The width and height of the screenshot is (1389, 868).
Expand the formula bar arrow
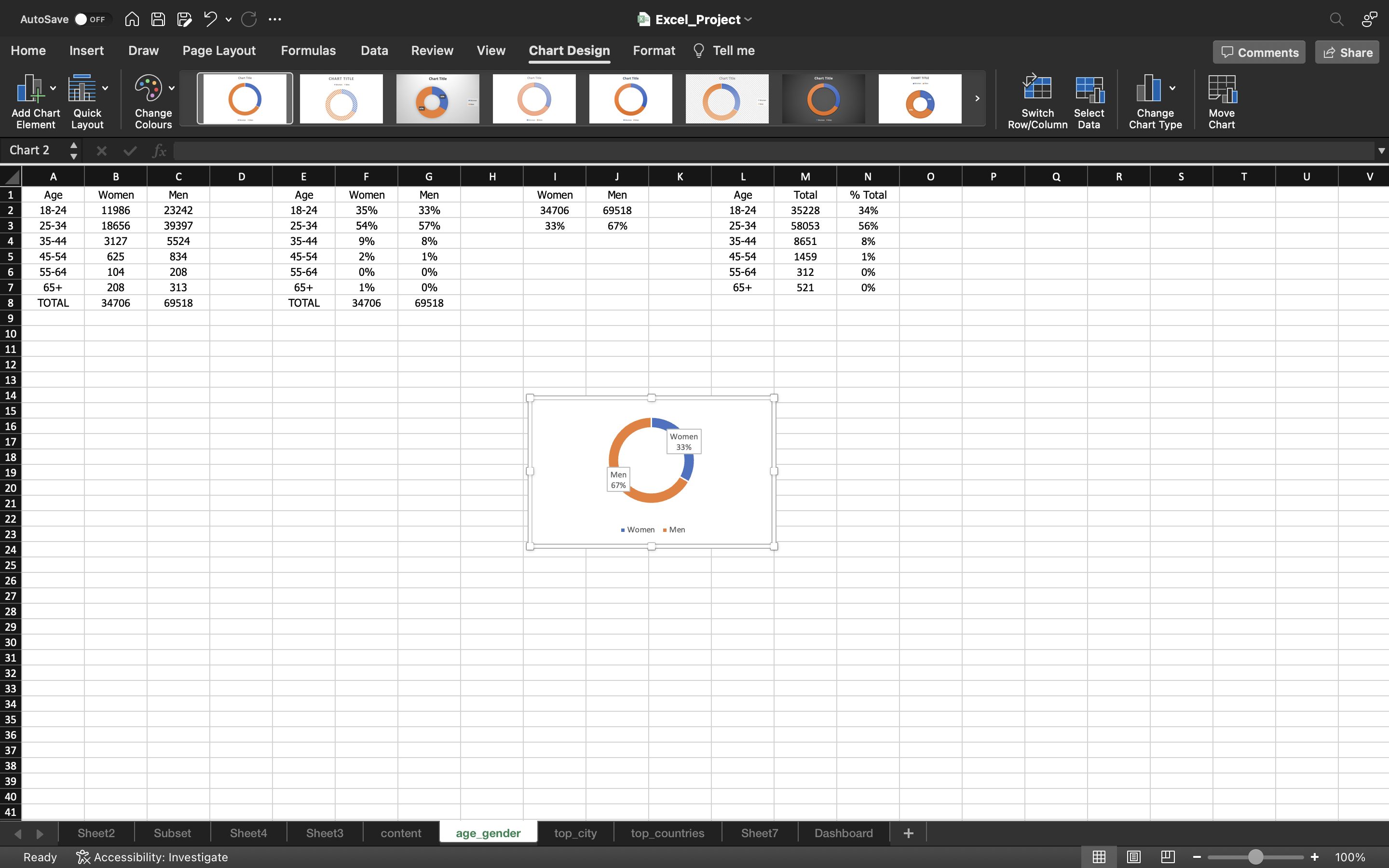(x=1381, y=150)
